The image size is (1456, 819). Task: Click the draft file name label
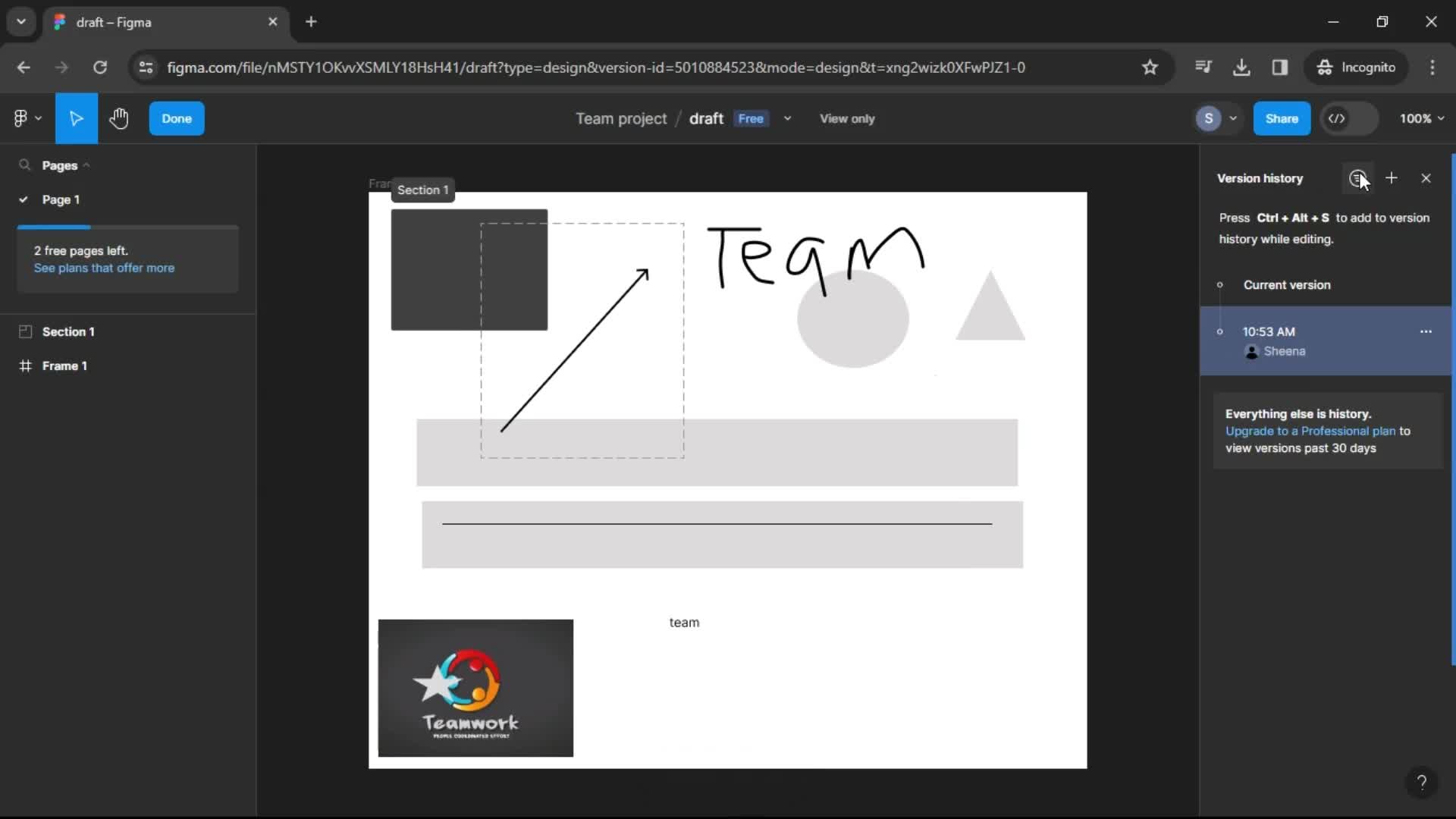(706, 118)
